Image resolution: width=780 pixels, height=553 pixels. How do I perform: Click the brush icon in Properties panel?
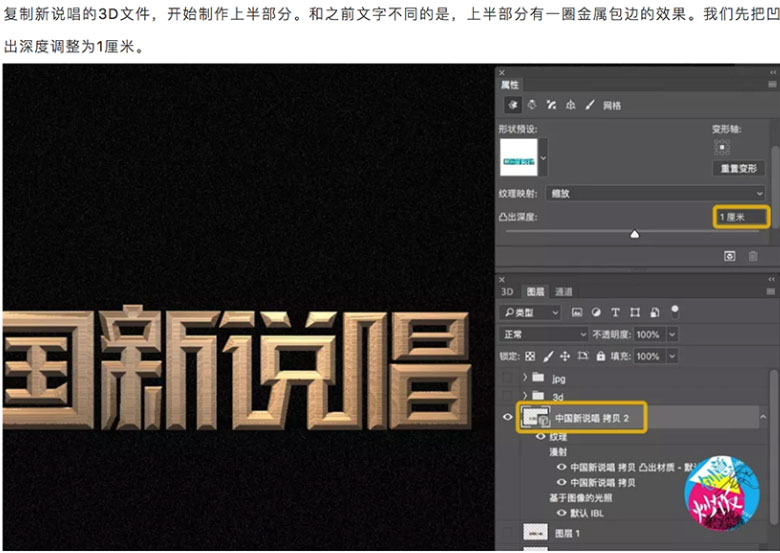590,105
